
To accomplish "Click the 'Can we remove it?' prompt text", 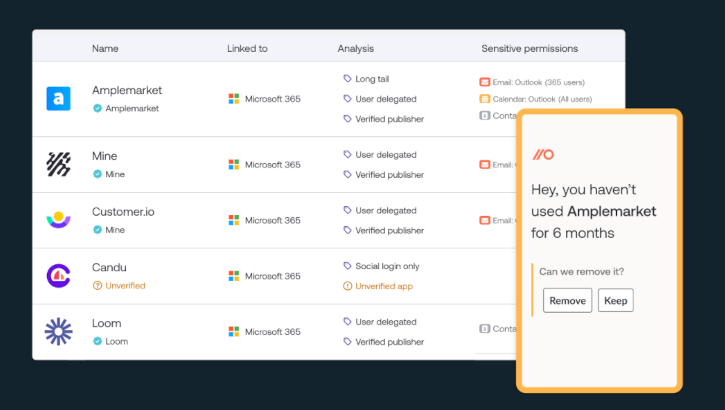I will pos(582,272).
